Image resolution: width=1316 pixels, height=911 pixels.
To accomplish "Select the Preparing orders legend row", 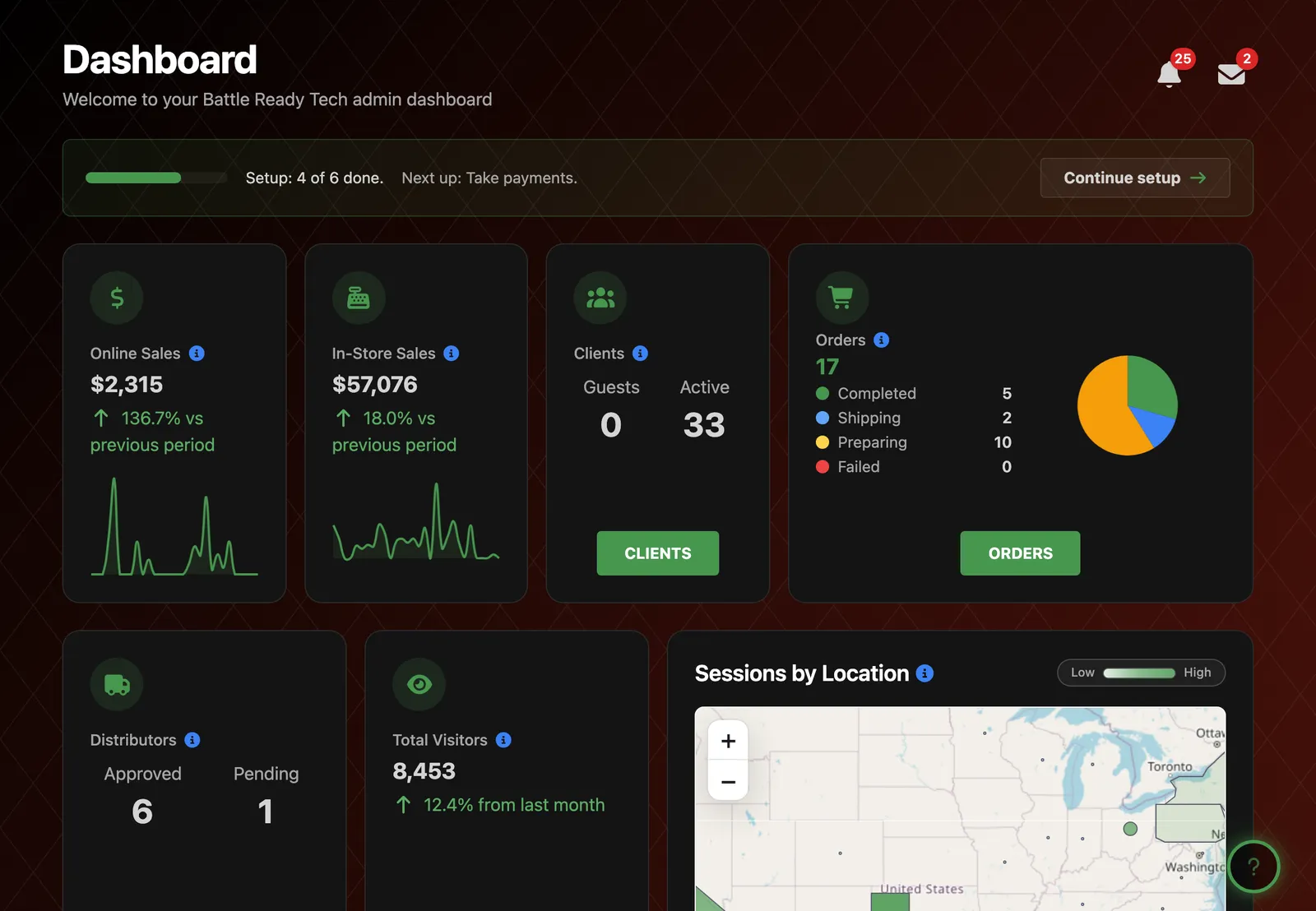I will 914,442.
